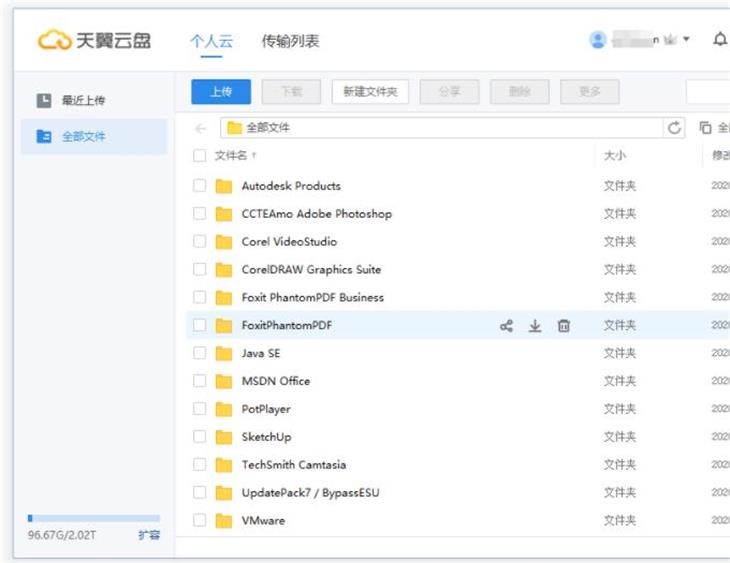The height and width of the screenshot is (563, 730).
Task: Click the UpdatePack7 / BypassESU folder icon
Action: (224, 493)
